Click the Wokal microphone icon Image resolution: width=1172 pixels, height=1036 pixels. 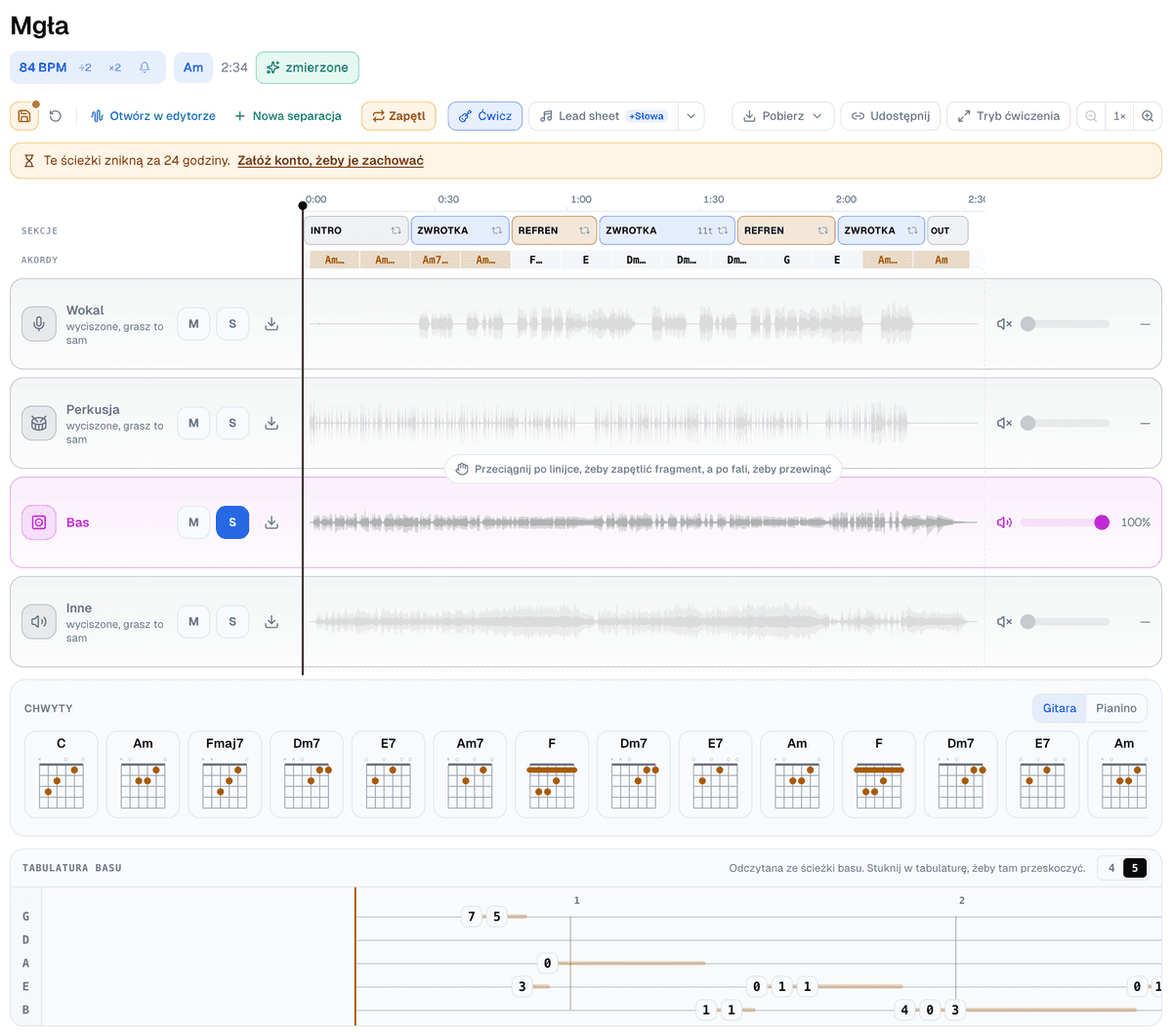(x=39, y=324)
